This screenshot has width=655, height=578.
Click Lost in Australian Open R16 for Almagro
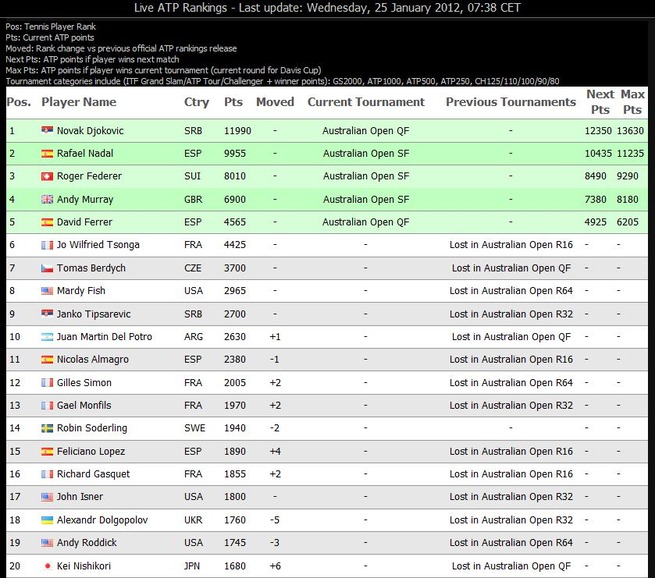pyautogui.click(x=511, y=359)
